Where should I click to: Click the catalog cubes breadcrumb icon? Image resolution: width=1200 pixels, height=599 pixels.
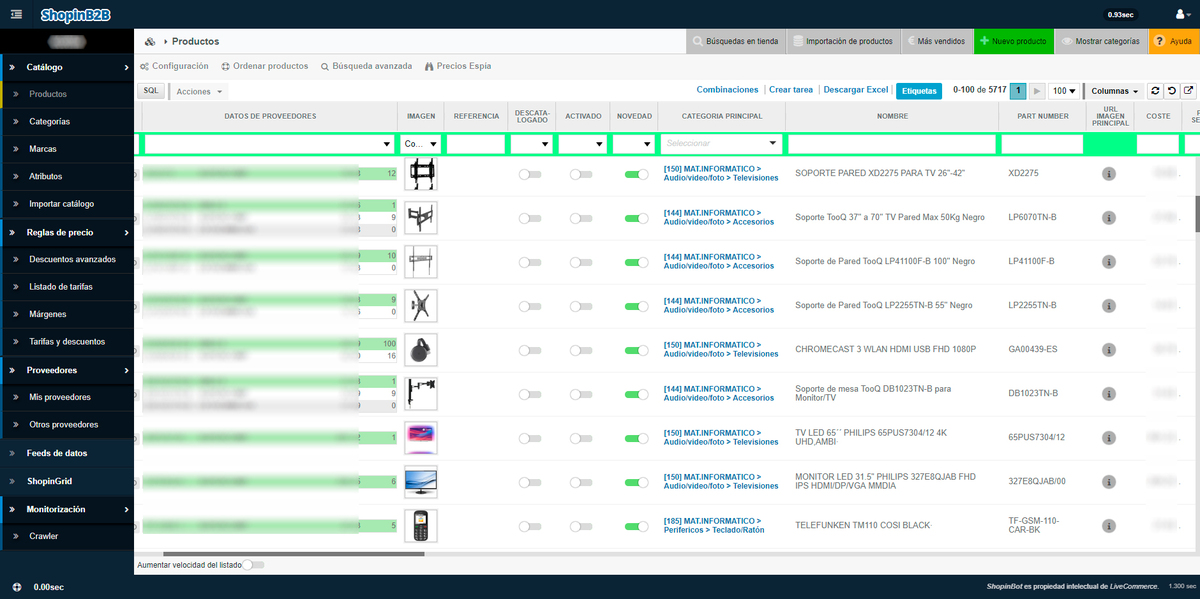coord(150,41)
